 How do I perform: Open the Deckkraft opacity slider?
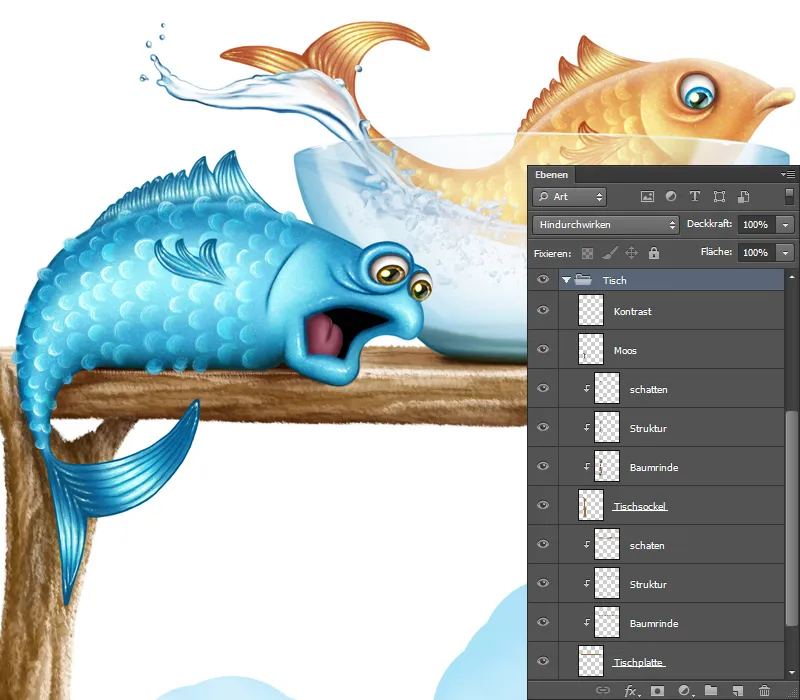(x=785, y=225)
